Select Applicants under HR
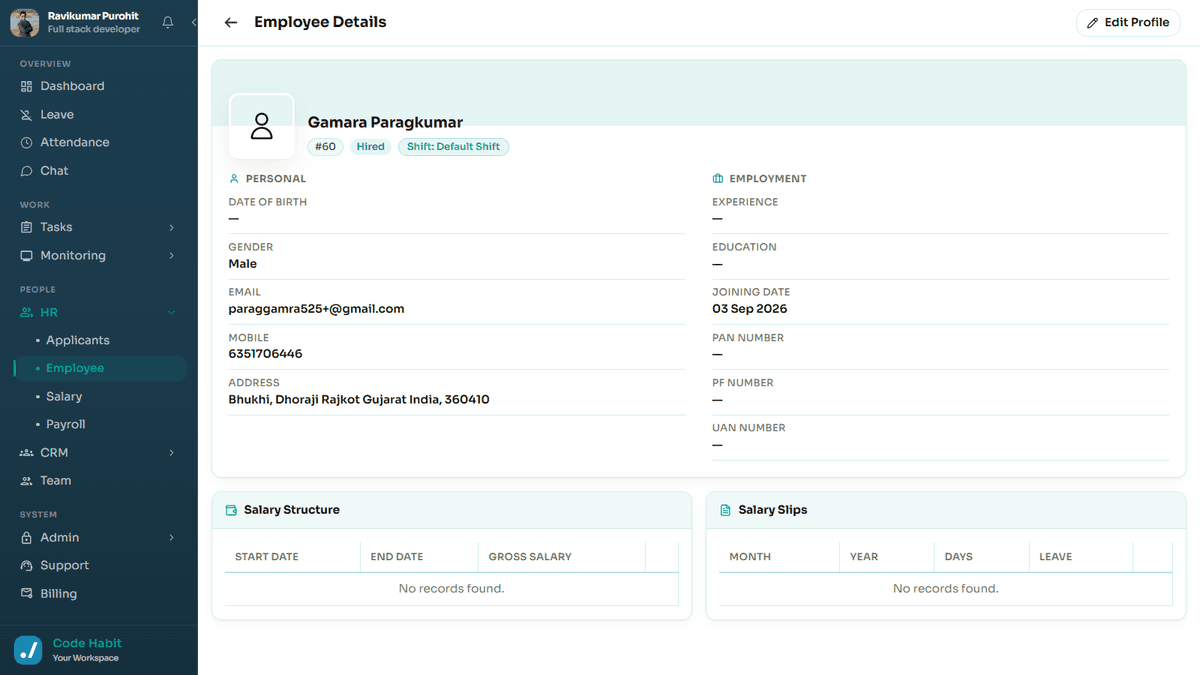The width and height of the screenshot is (1200, 675). pos(77,340)
